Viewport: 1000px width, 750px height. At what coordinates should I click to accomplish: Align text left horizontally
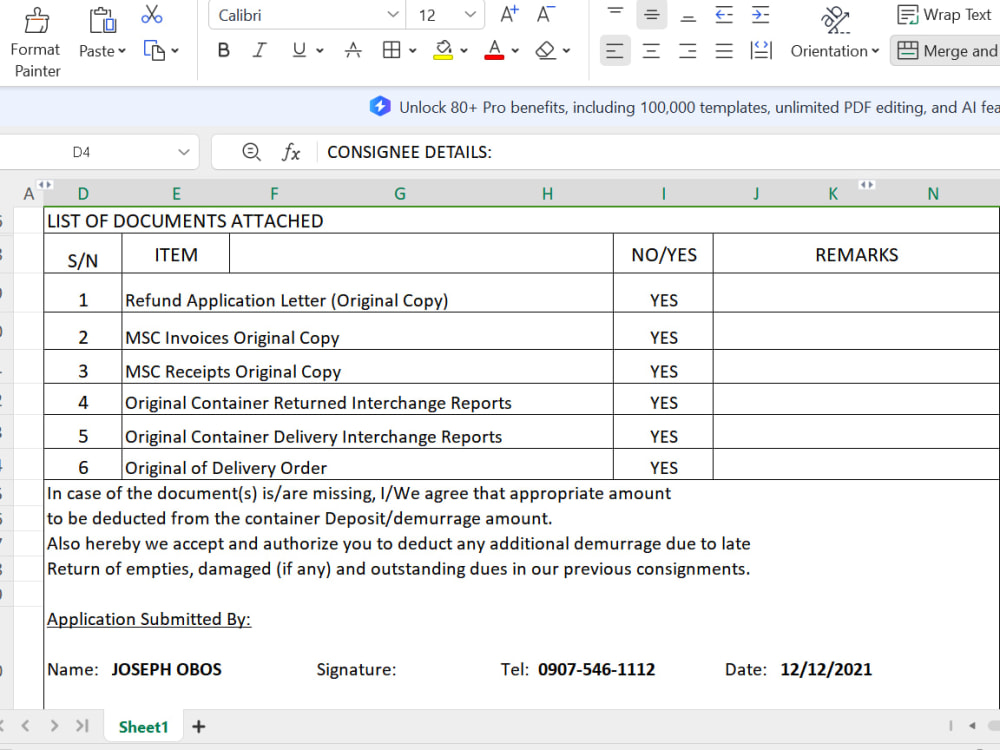tap(615, 50)
